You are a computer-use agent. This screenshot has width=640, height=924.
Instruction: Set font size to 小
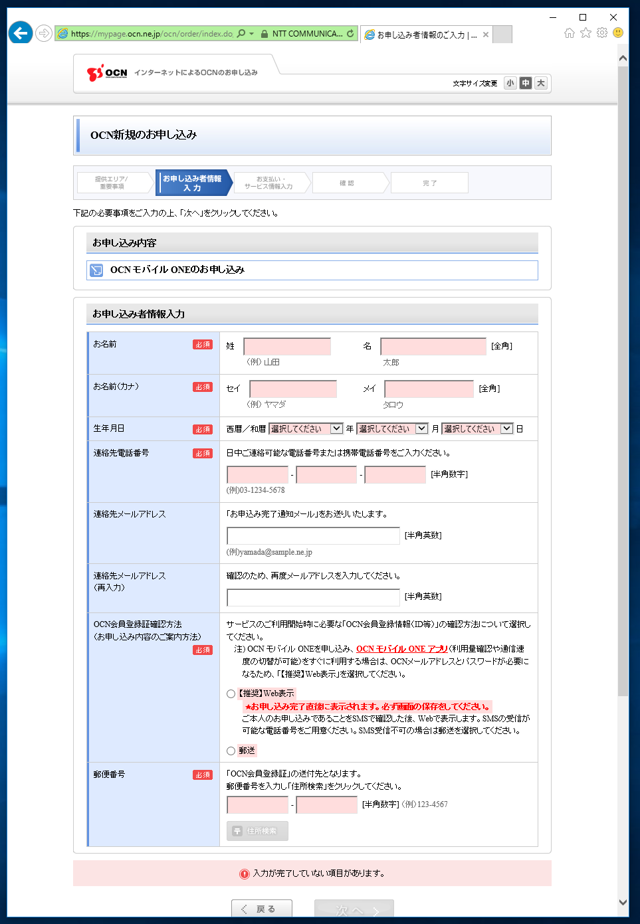tap(510, 83)
